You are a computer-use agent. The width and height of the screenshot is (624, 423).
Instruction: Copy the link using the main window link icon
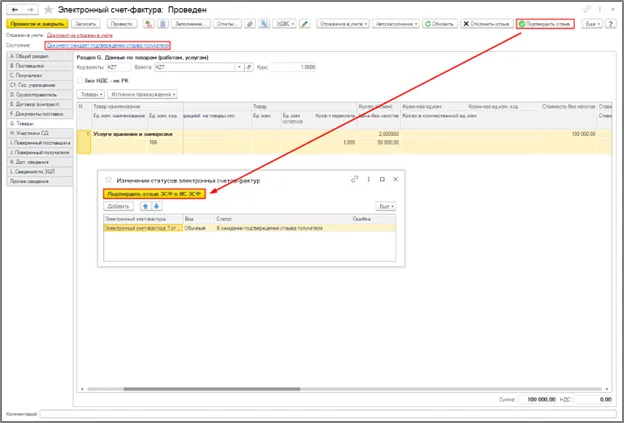587,10
